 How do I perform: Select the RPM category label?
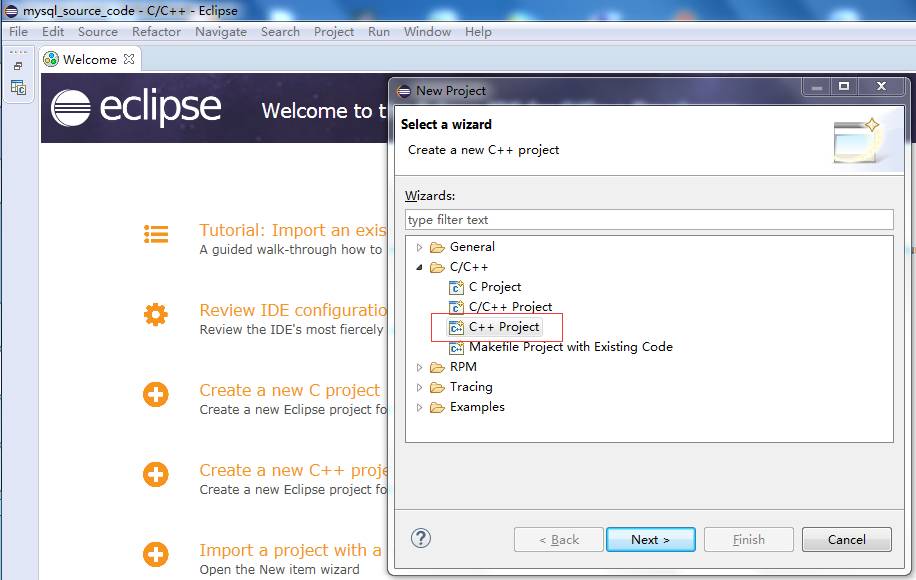[x=463, y=367]
